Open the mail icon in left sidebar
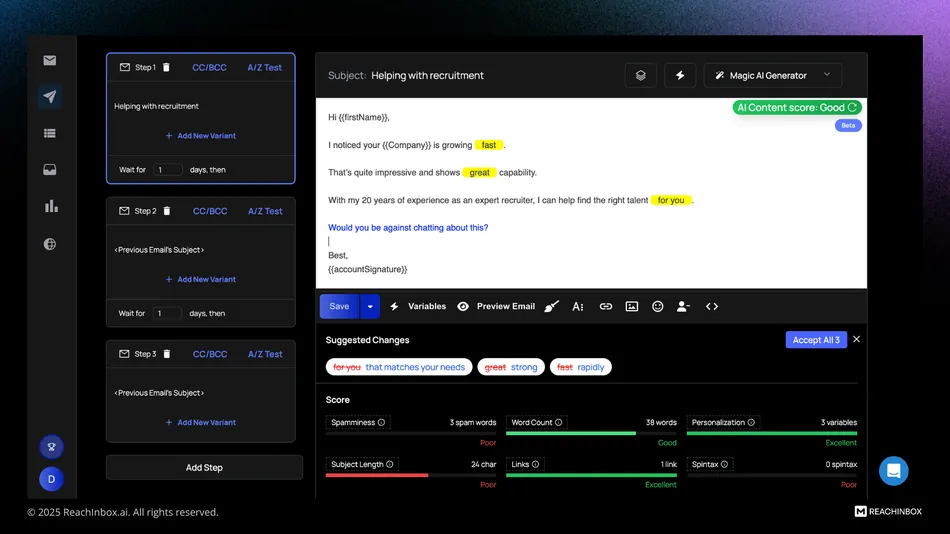950x534 pixels. click(x=50, y=60)
